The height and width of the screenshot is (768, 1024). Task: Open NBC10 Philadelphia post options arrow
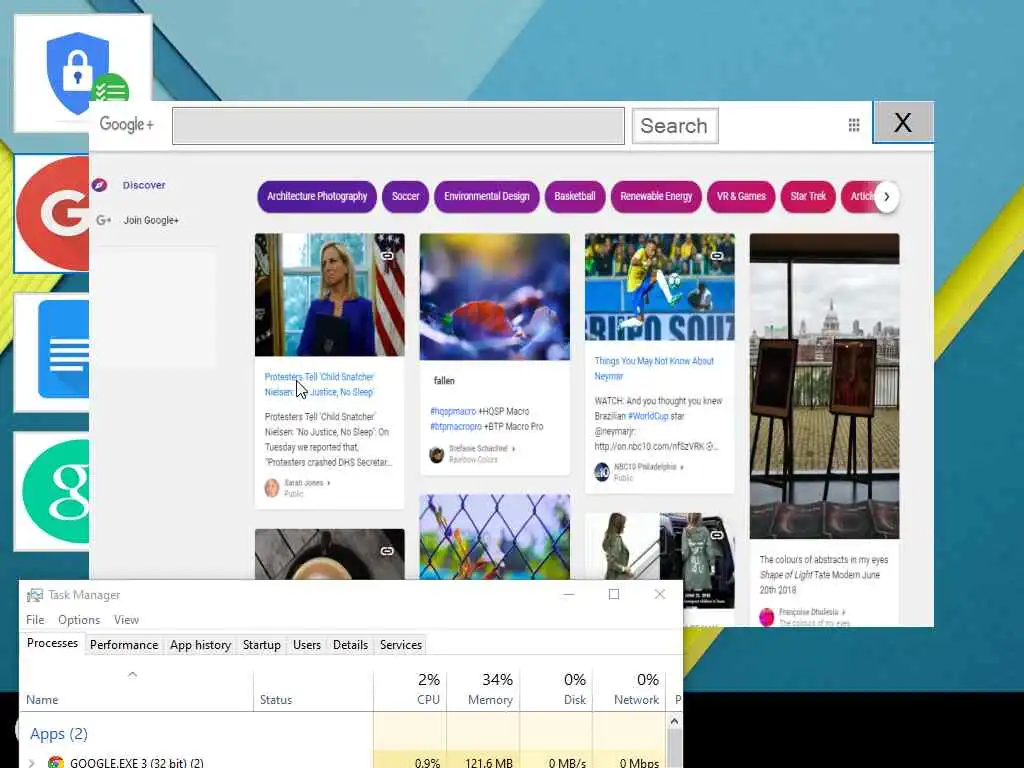(x=682, y=467)
